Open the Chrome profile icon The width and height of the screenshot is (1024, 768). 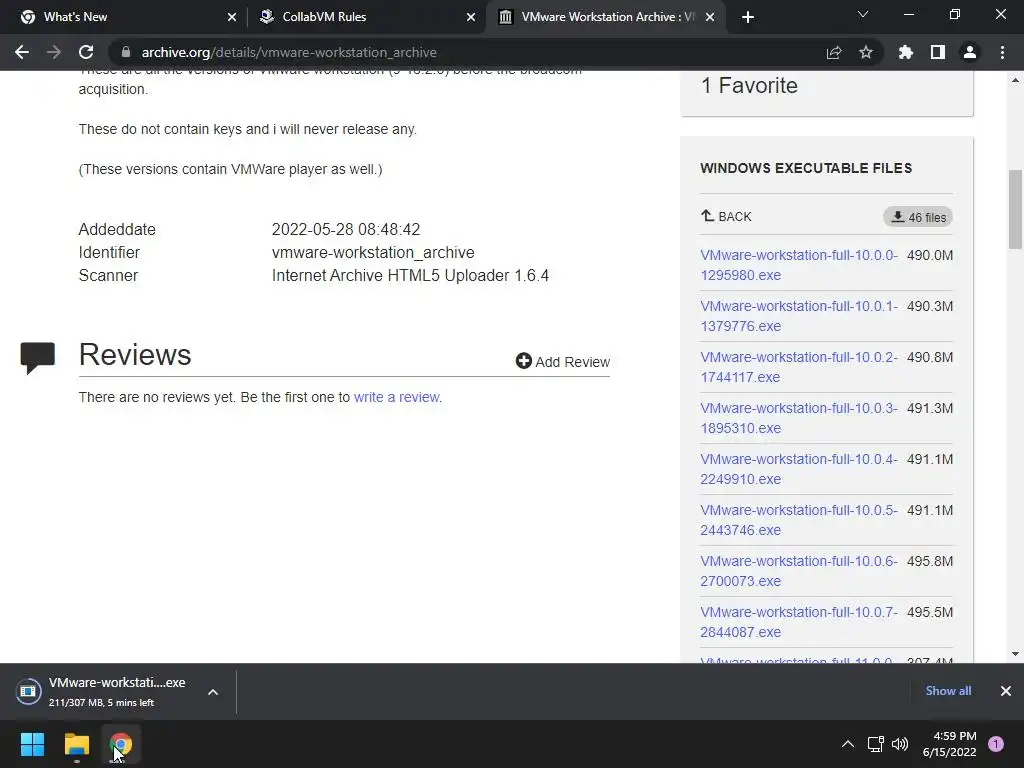970,52
